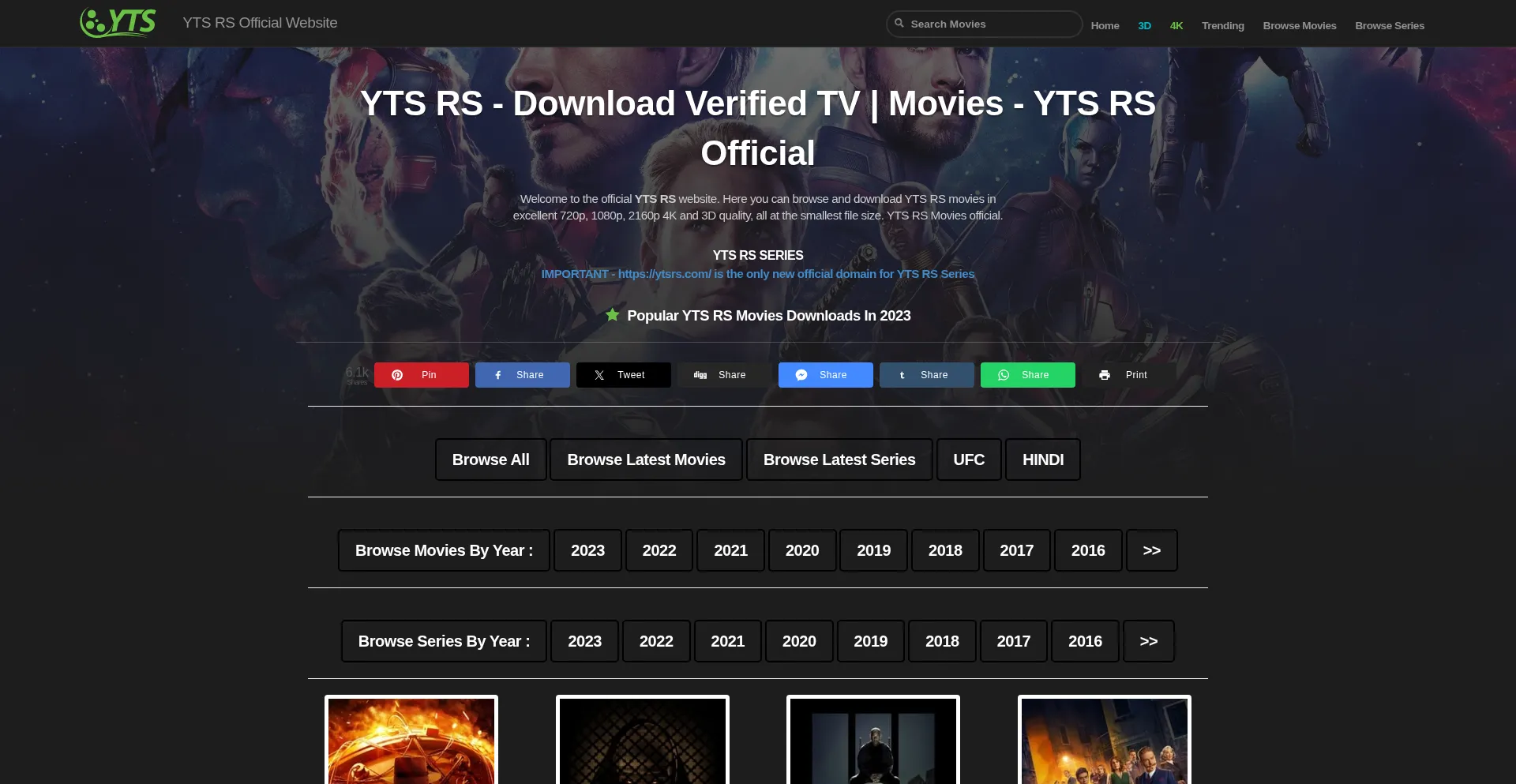Click the Browse Latest Movies button

[646, 460]
